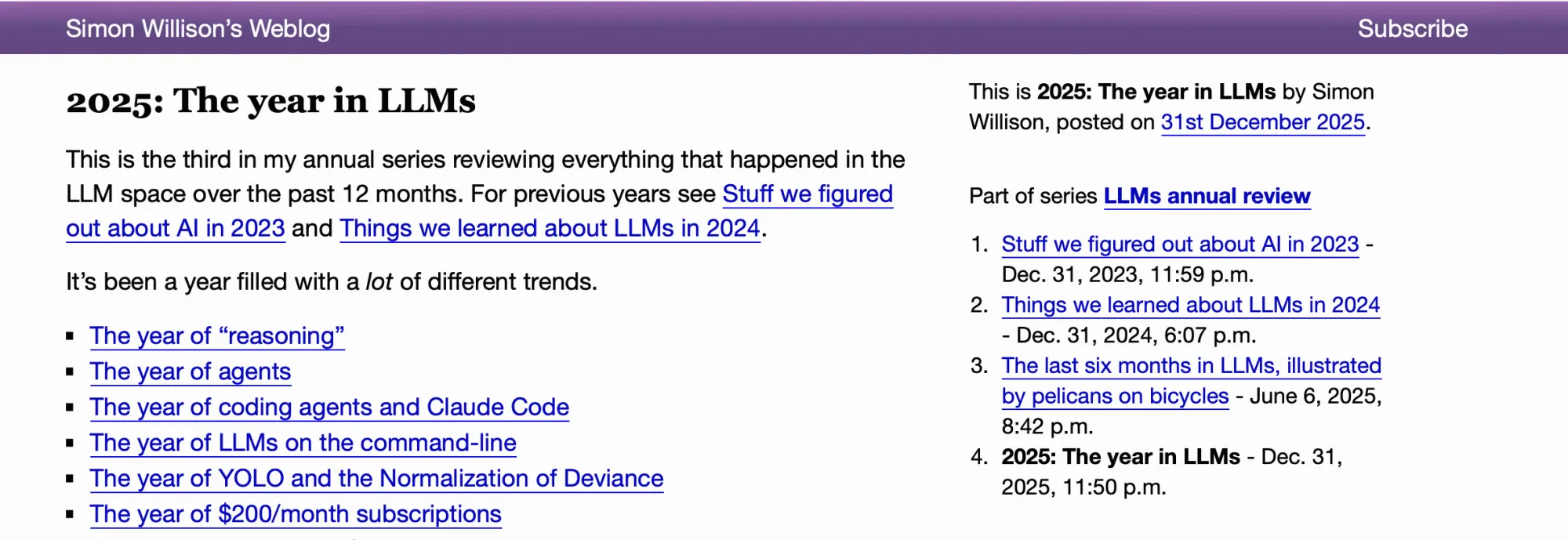Open the 31st December 2025 archive link
The width and height of the screenshot is (1568, 540).
[1262, 122]
